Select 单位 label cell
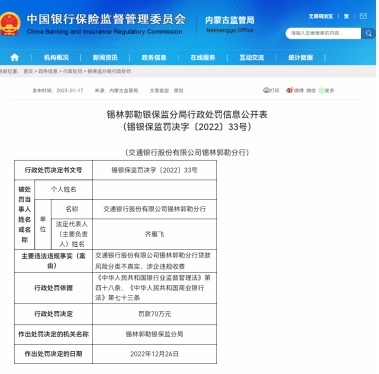The image size is (379, 374). tap(43, 224)
